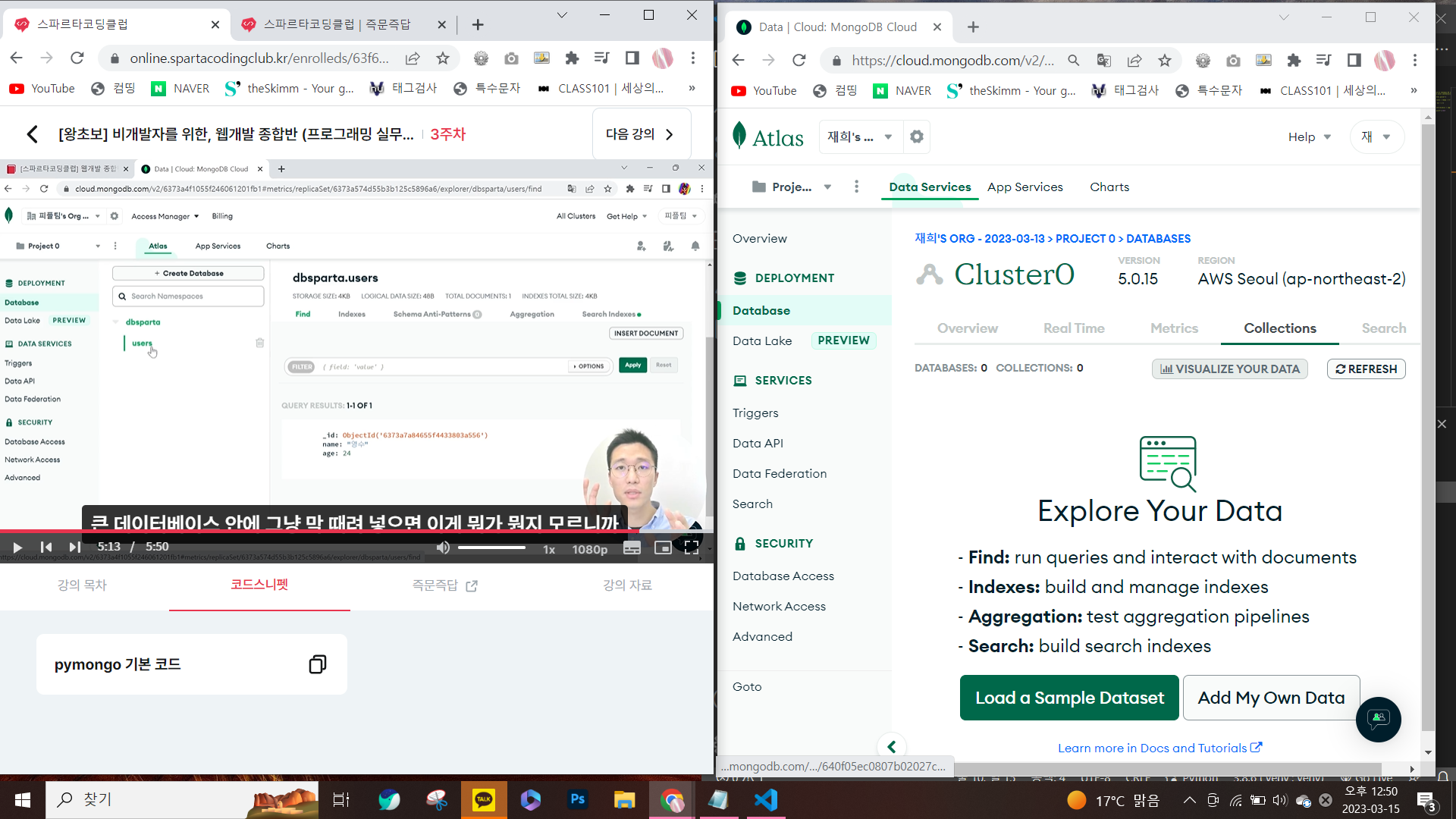Screen dimensions: 1456x819
Task: Expand bookmarks overflow in MongoDB window
Action: pyautogui.click(x=1414, y=90)
